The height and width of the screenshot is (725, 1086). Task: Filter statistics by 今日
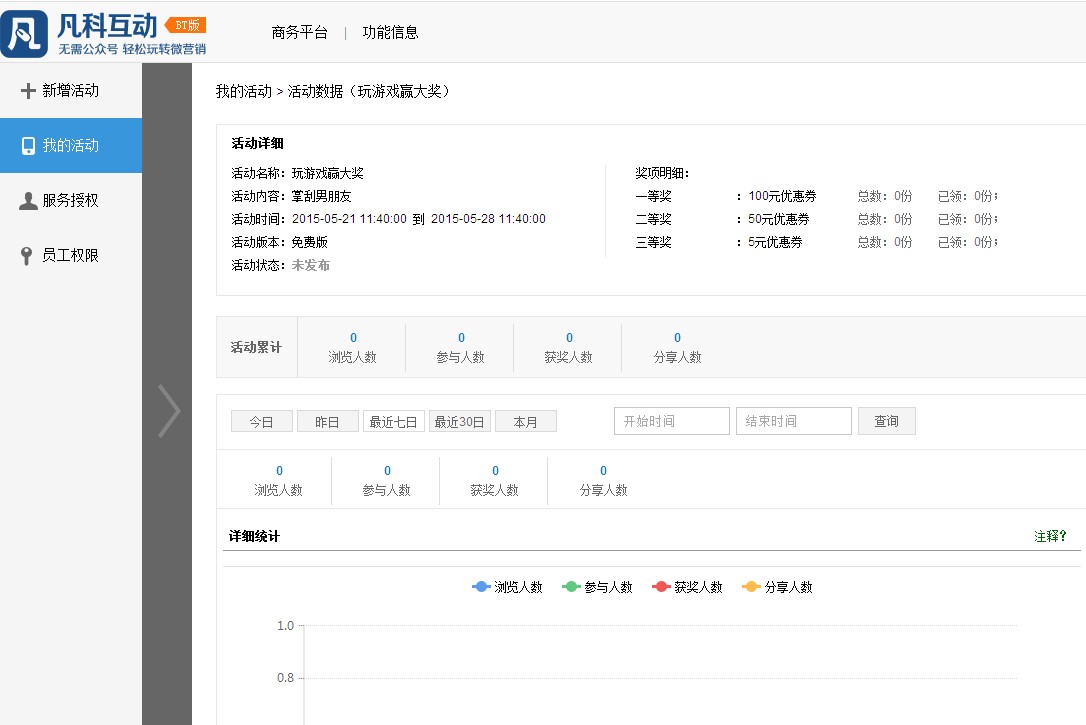262,422
